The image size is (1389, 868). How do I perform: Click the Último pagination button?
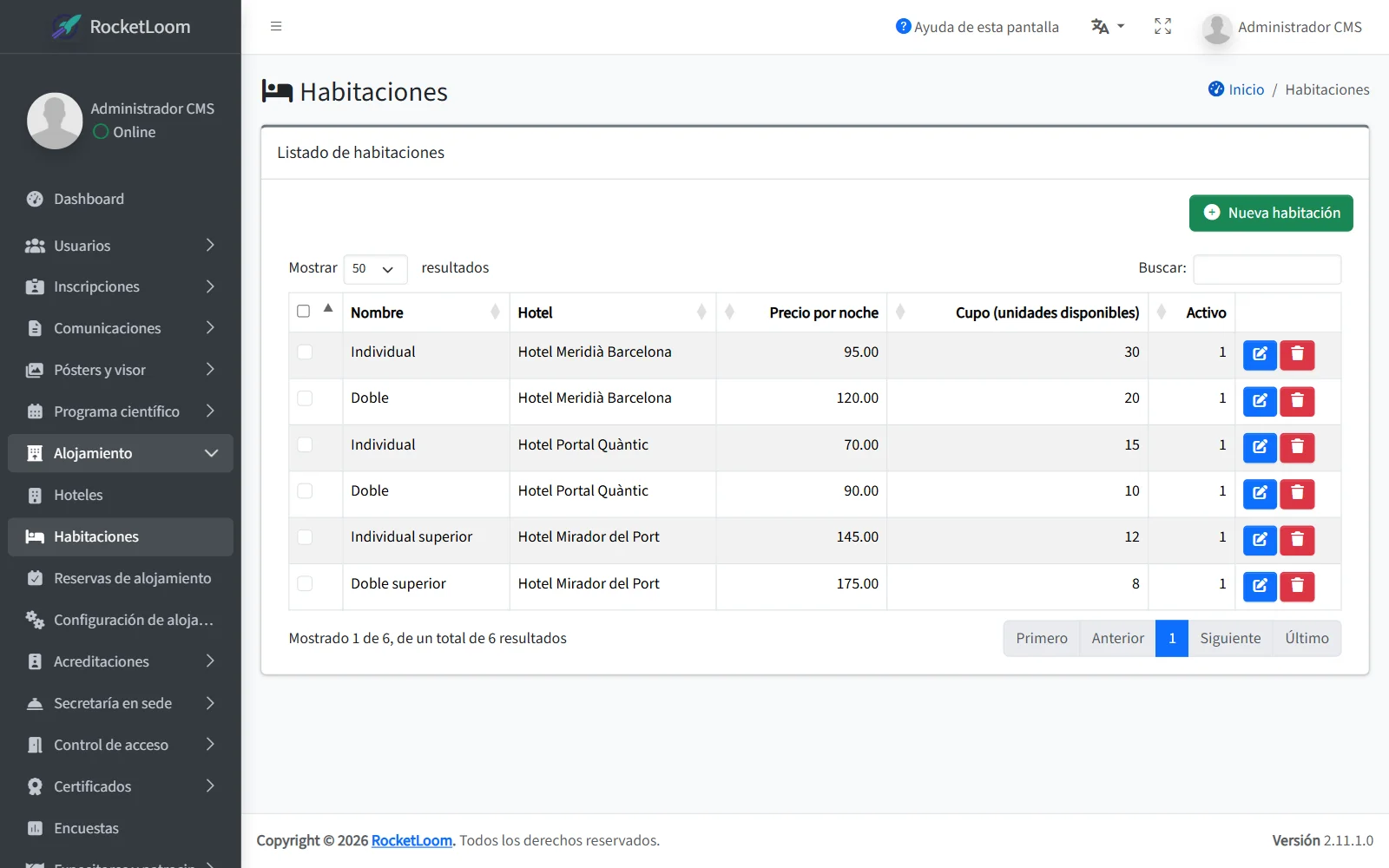[x=1307, y=639]
